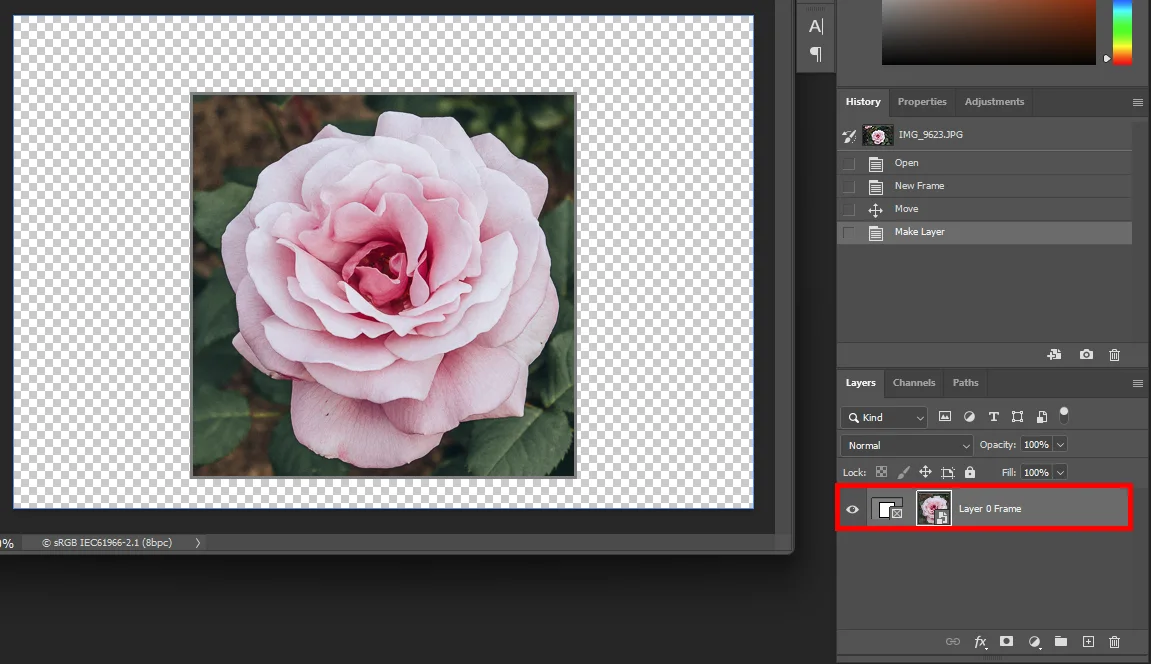Create new fill or adjustment layer
The image size is (1151, 664).
tap(1034, 642)
